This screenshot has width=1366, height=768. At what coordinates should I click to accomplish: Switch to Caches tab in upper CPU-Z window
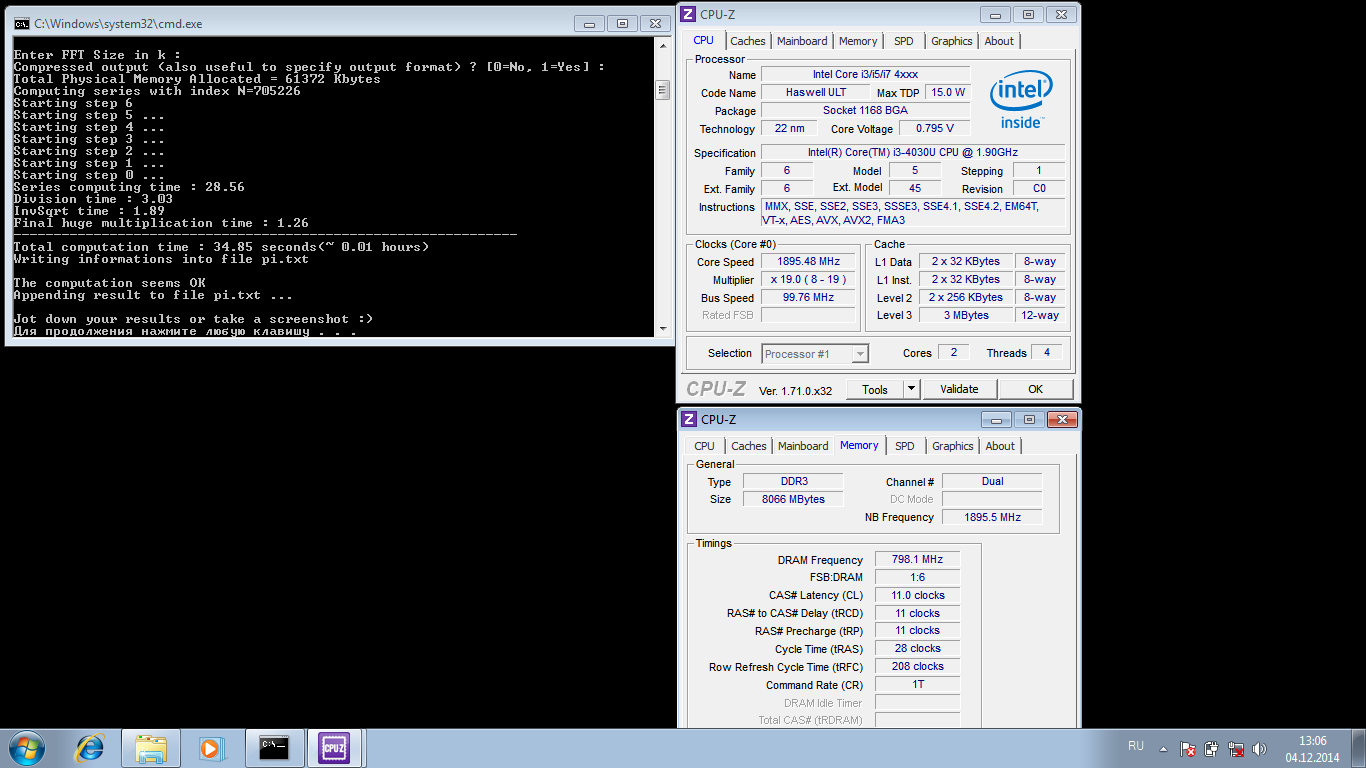pyautogui.click(x=748, y=41)
